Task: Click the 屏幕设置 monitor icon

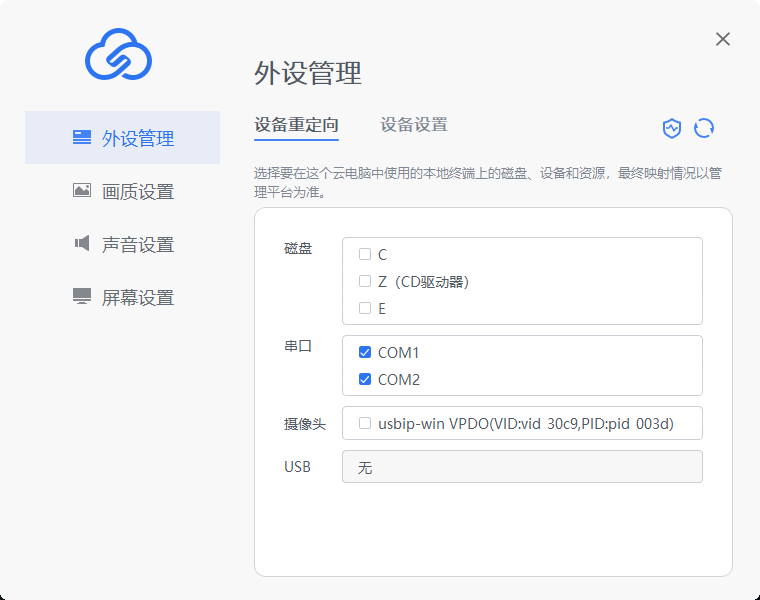Action: pos(82,297)
